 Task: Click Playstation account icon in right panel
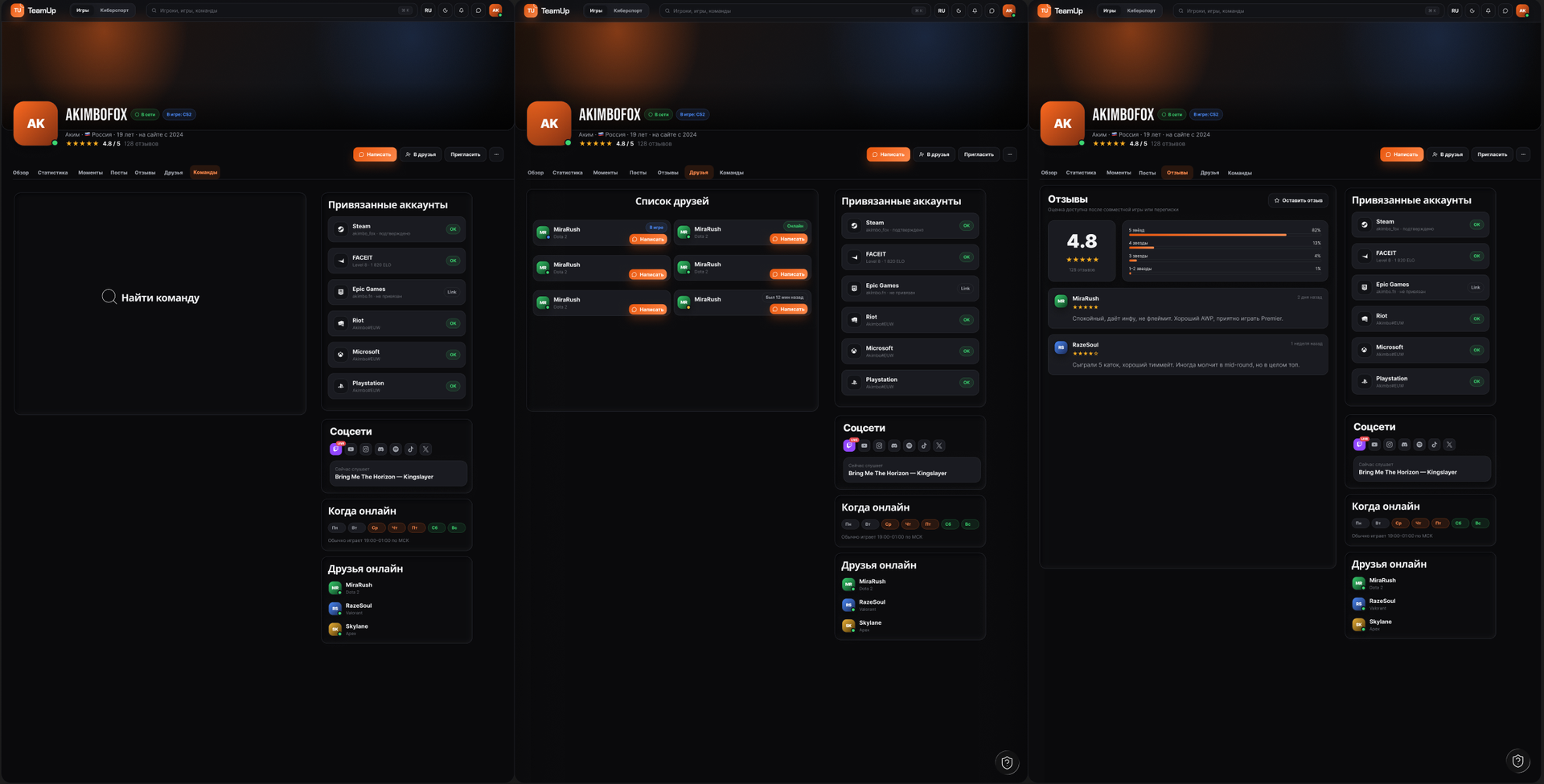(1365, 381)
